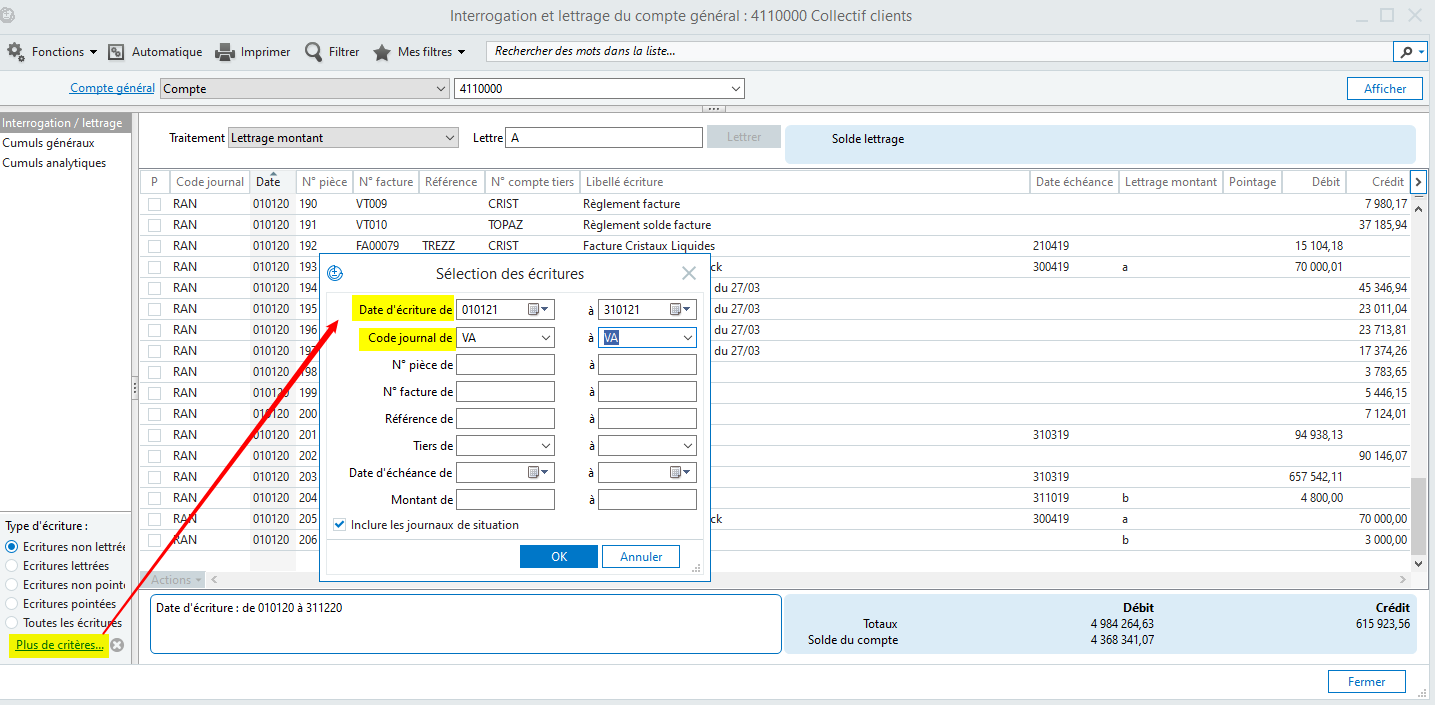Open calendar for Date d'écriture de

coord(536,310)
